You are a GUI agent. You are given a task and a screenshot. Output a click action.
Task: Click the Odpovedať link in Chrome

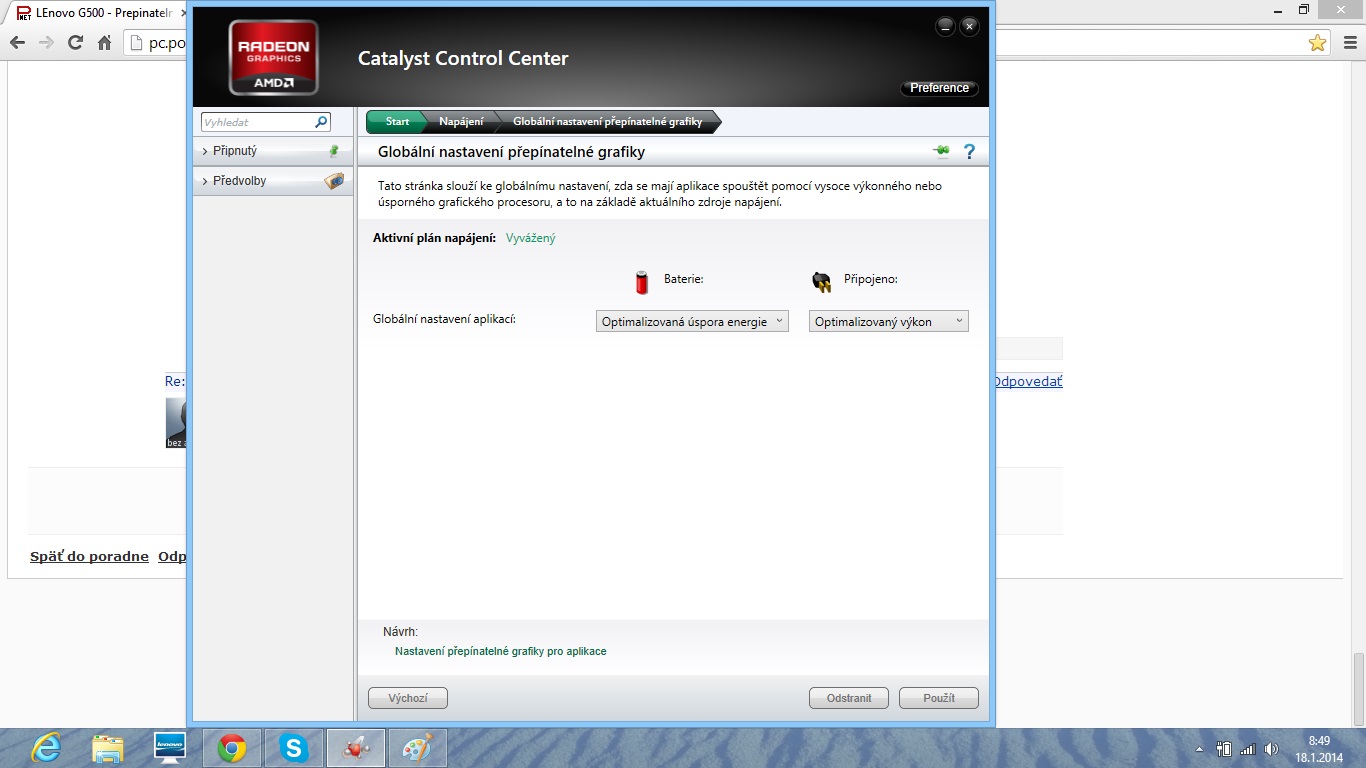pyautogui.click(x=1028, y=382)
